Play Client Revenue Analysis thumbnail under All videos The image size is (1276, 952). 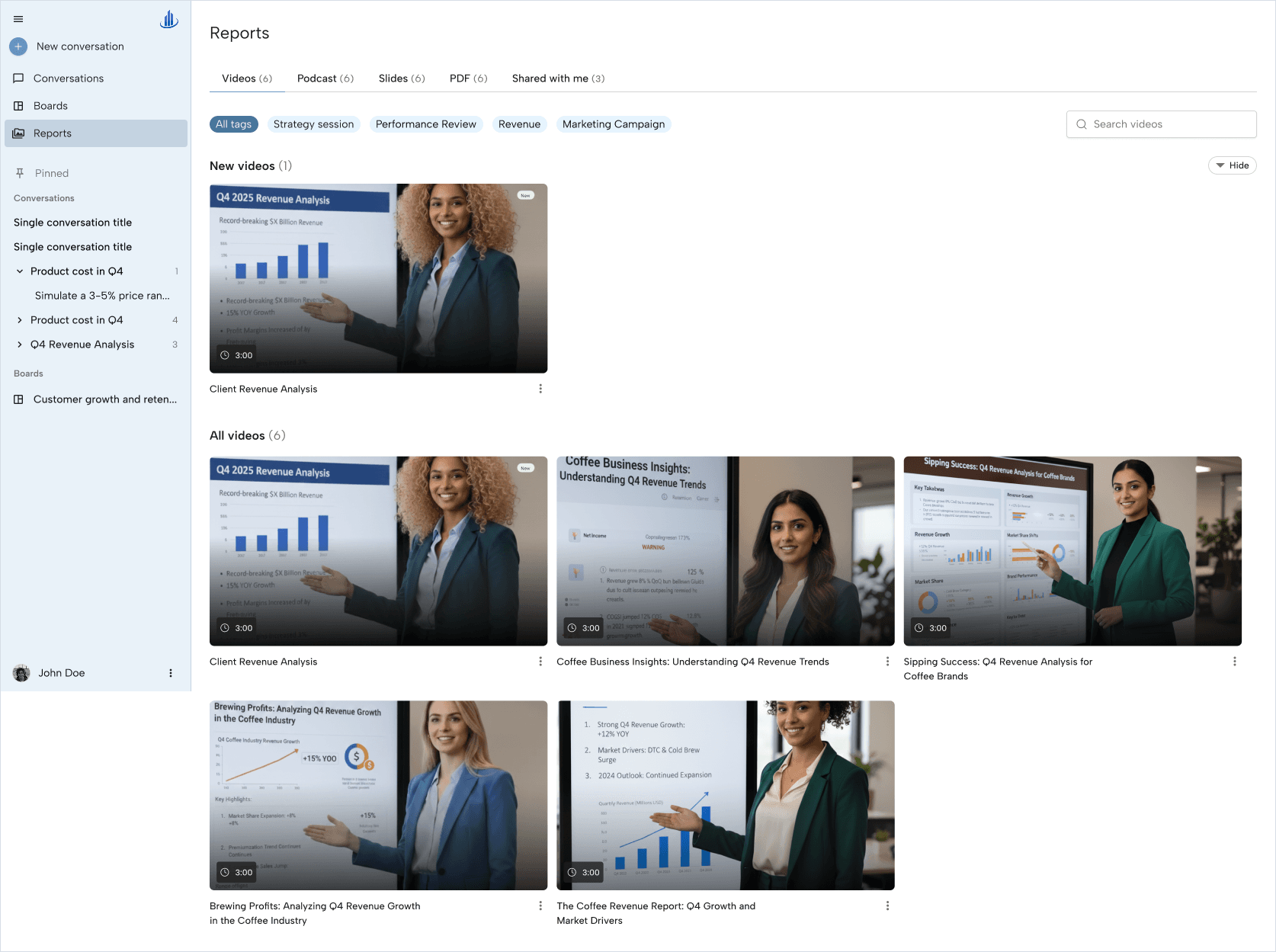378,551
